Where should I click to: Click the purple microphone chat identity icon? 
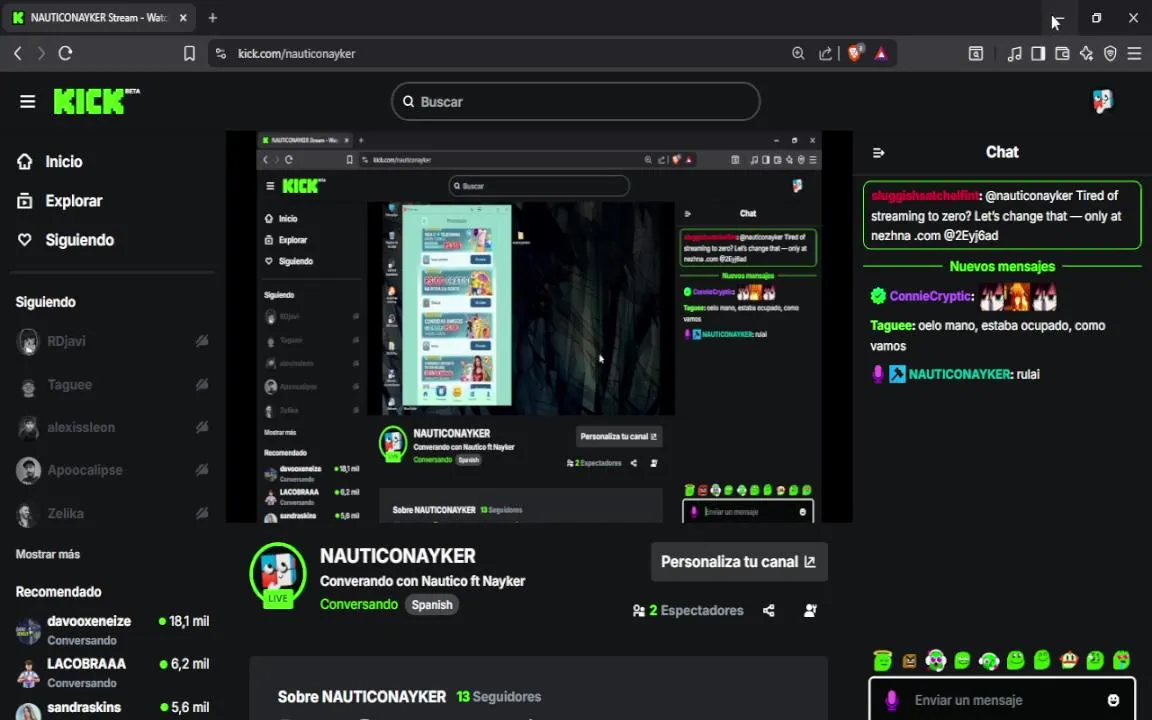[891, 700]
